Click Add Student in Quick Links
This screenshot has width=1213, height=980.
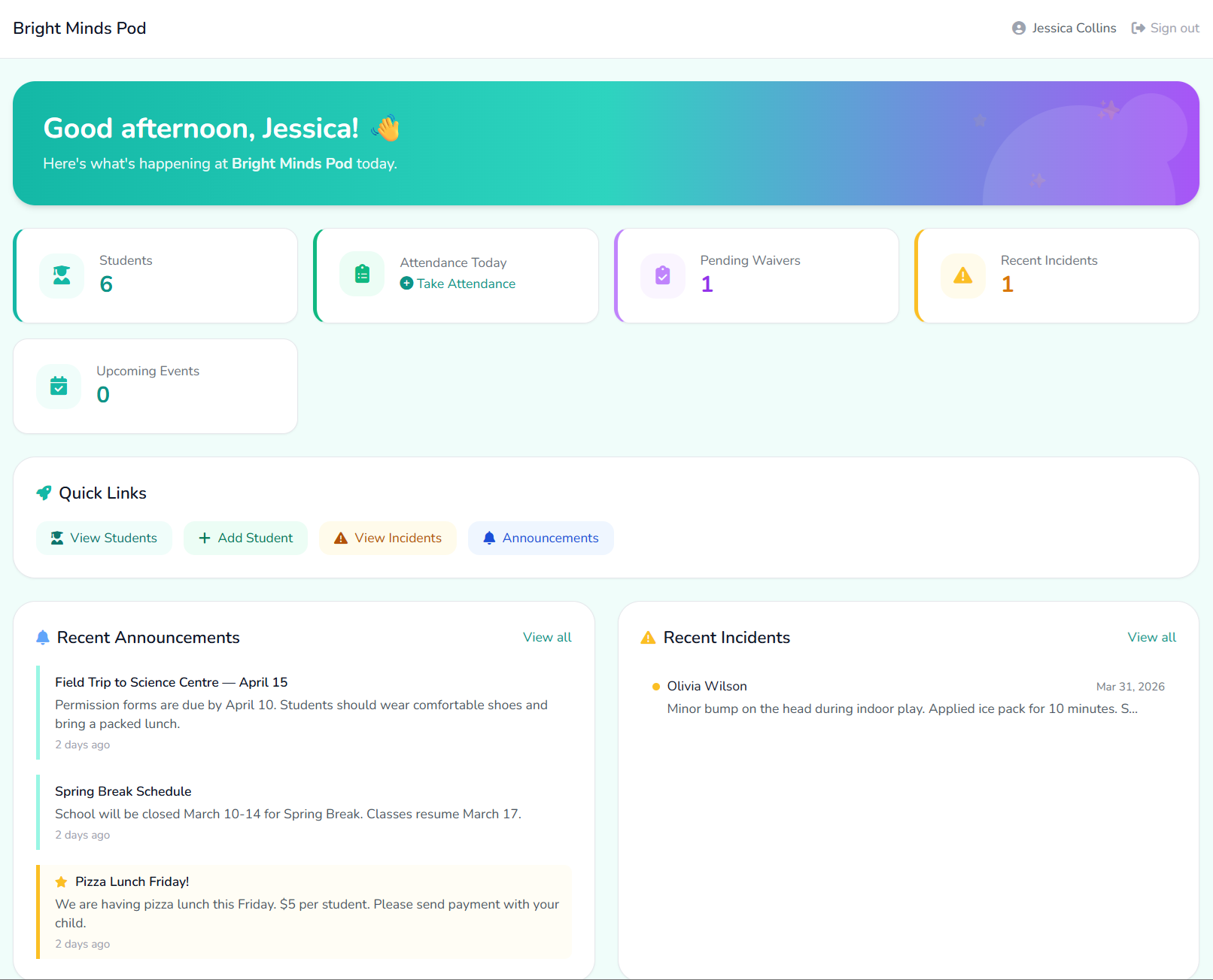[245, 538]
